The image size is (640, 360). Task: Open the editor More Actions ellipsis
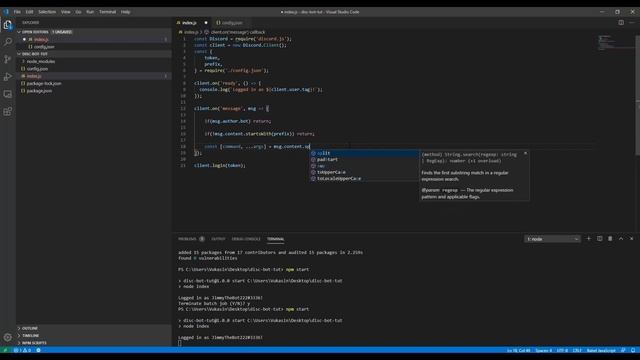pyautogui.click(x=632, y=22)
